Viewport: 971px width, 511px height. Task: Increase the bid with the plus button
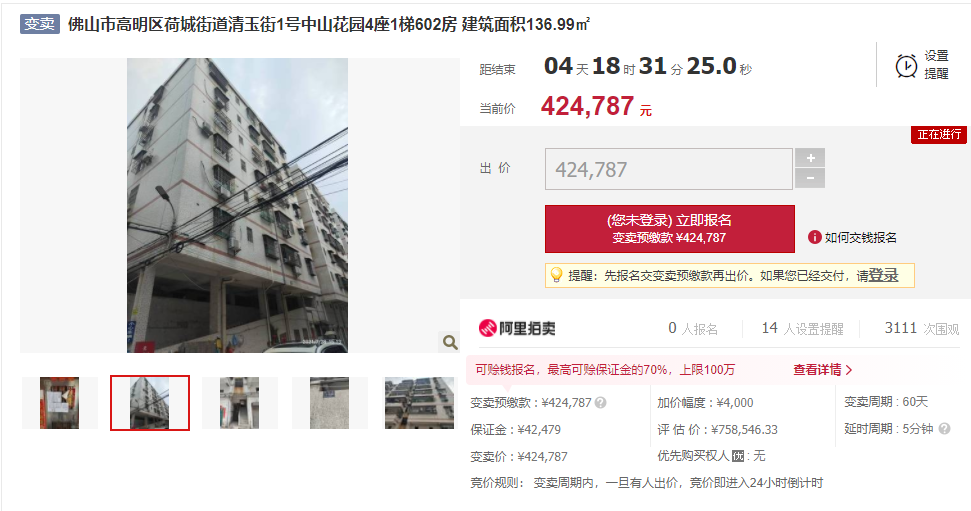tap(810, 158)
